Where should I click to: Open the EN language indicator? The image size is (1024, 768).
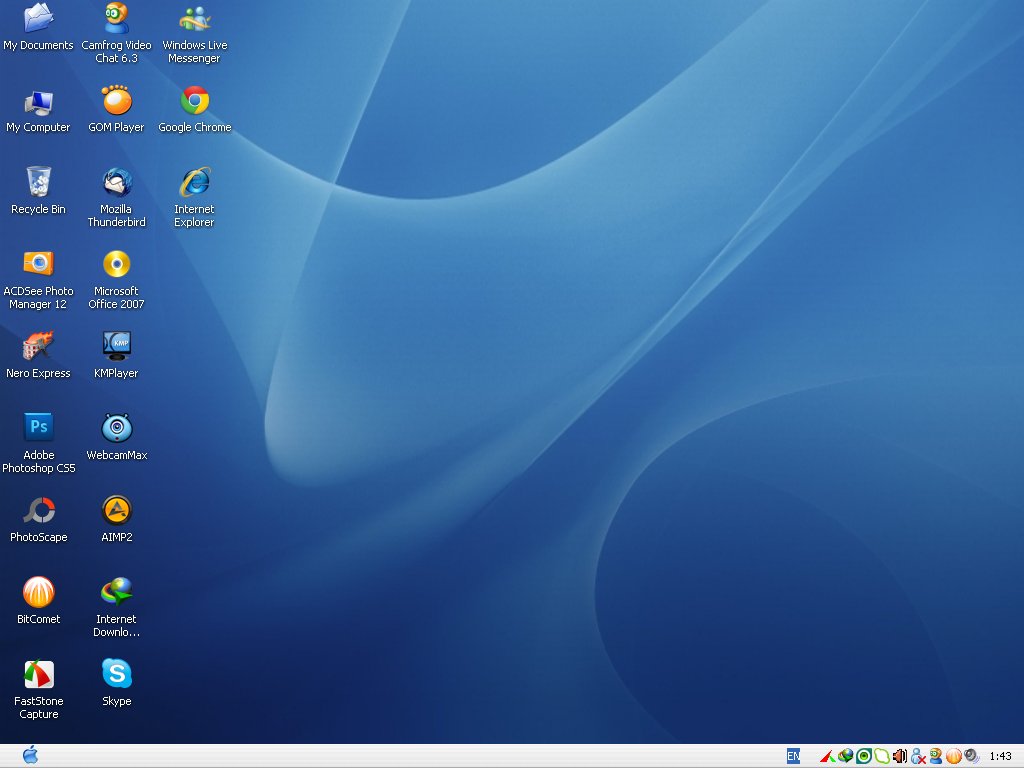click(793, 755)
